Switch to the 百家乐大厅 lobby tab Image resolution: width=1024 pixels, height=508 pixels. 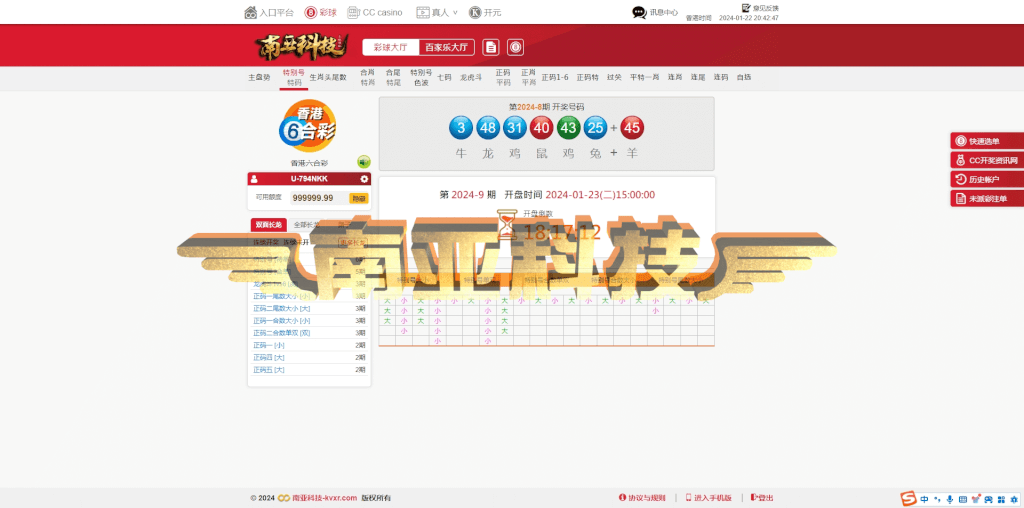(446, 47)
